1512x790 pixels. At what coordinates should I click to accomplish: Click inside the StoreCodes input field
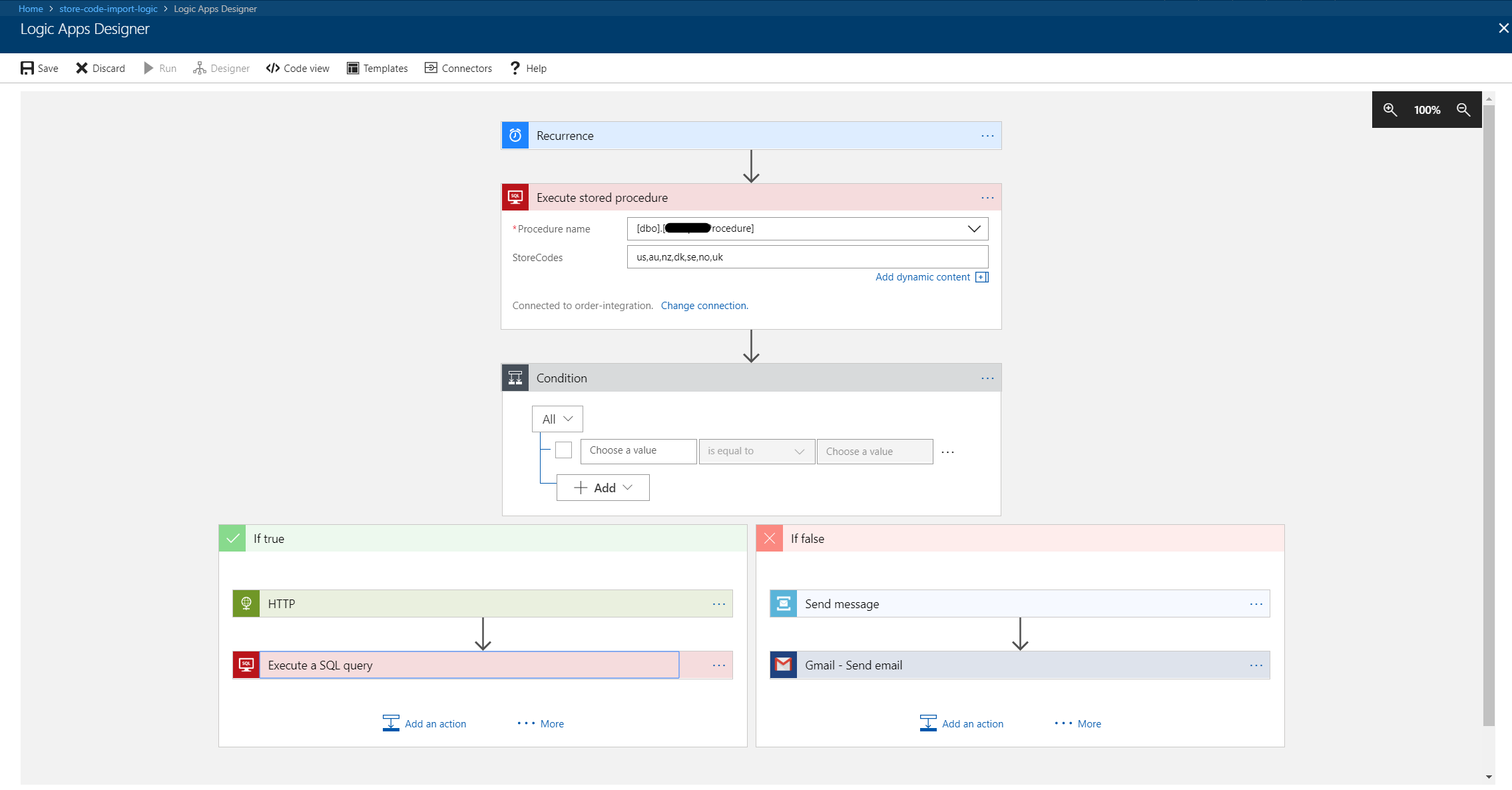(806, 256)
